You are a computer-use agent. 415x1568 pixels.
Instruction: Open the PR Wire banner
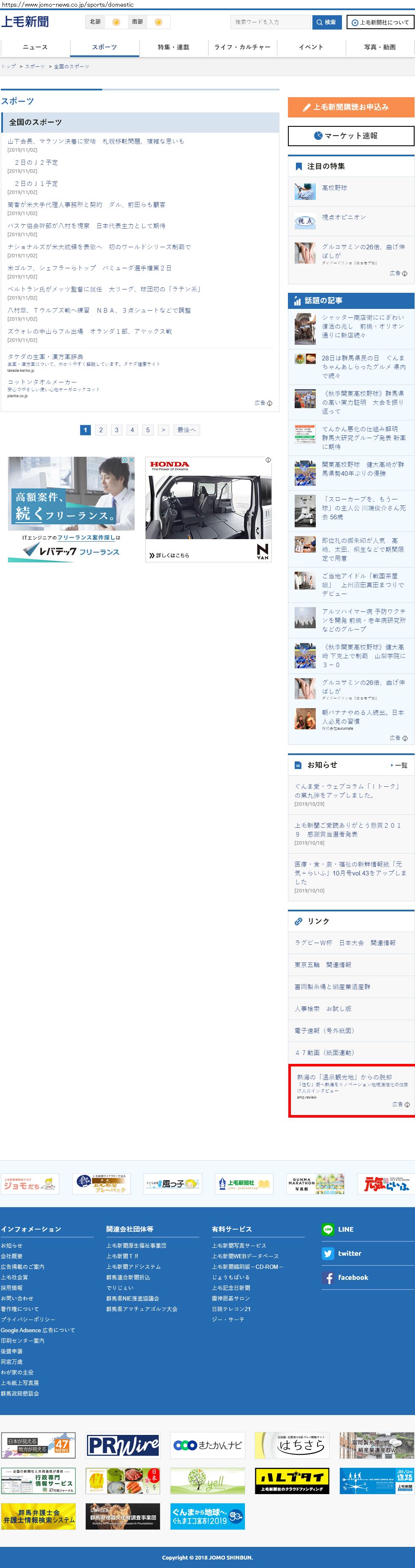123,1445
